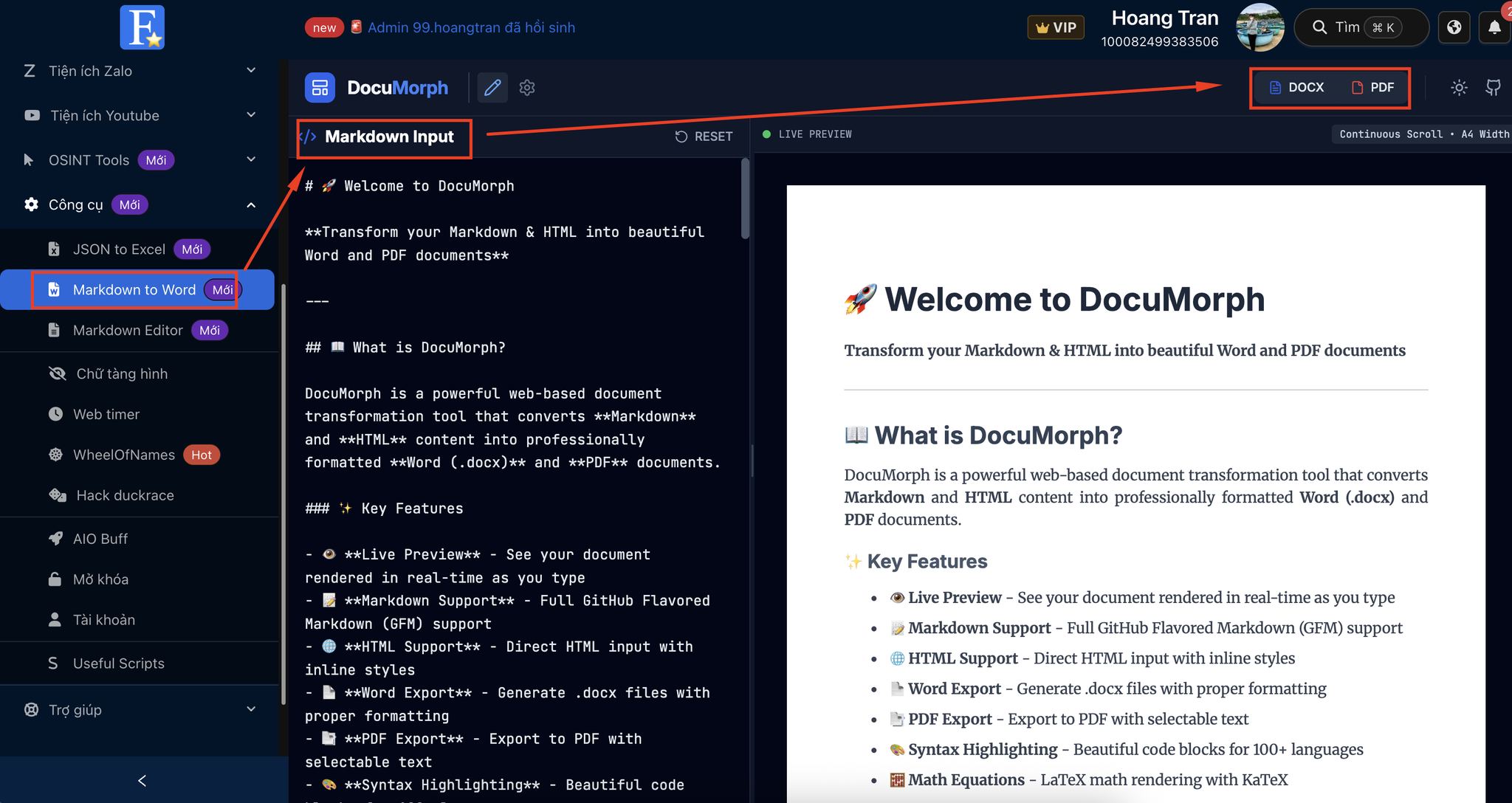Reset the Markdown input

click(704, 137)
